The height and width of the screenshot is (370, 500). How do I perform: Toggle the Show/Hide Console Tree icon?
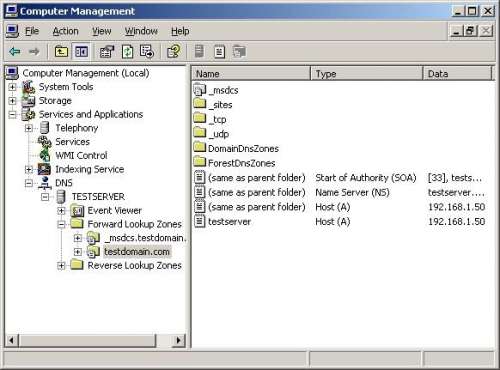[x=81, y=52]
